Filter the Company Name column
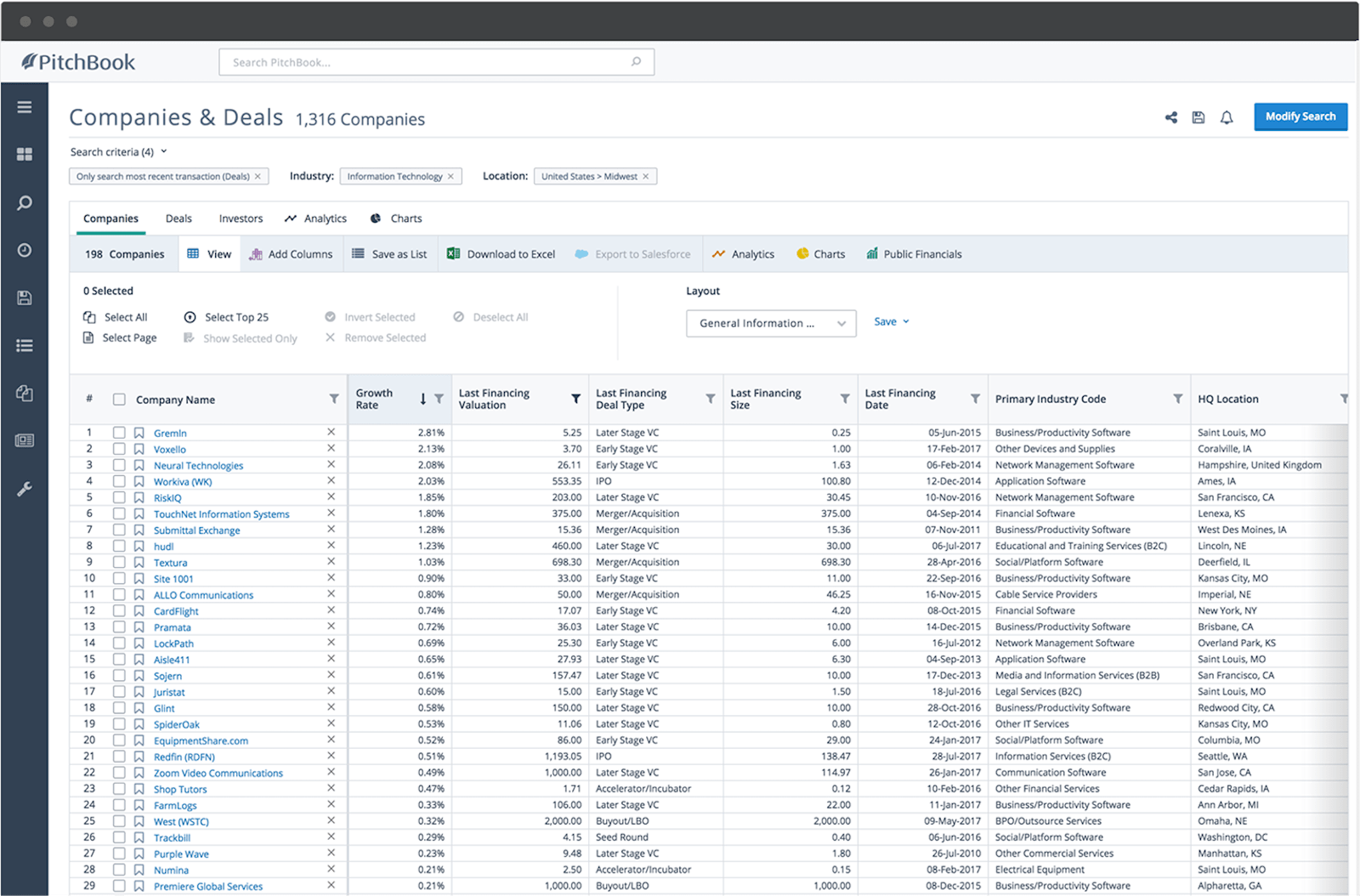1360x896 pixels. 334,399
